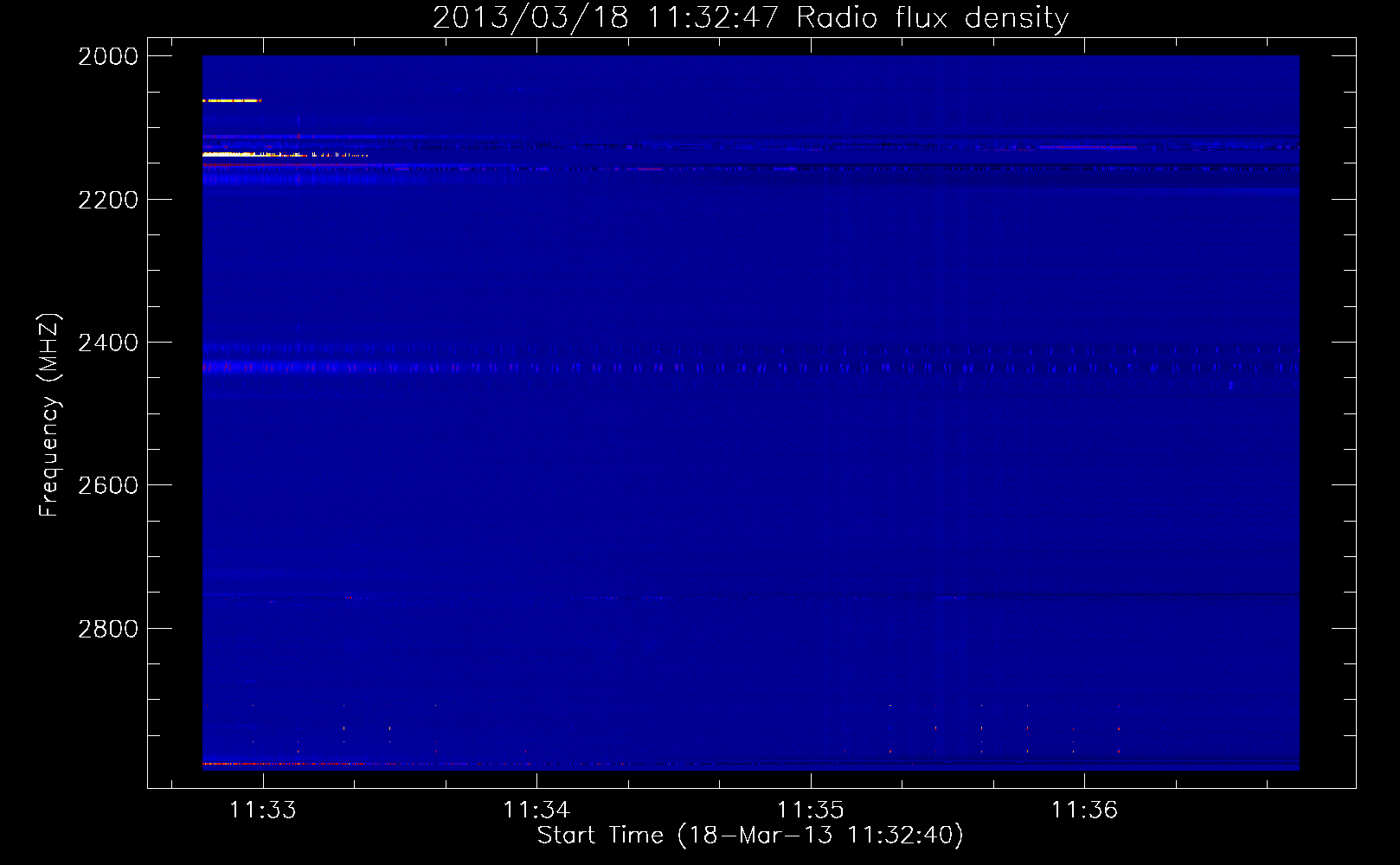The image size is (1400, 865).
Task: Click the 11:33 time tick label
Action: [262, 810]
